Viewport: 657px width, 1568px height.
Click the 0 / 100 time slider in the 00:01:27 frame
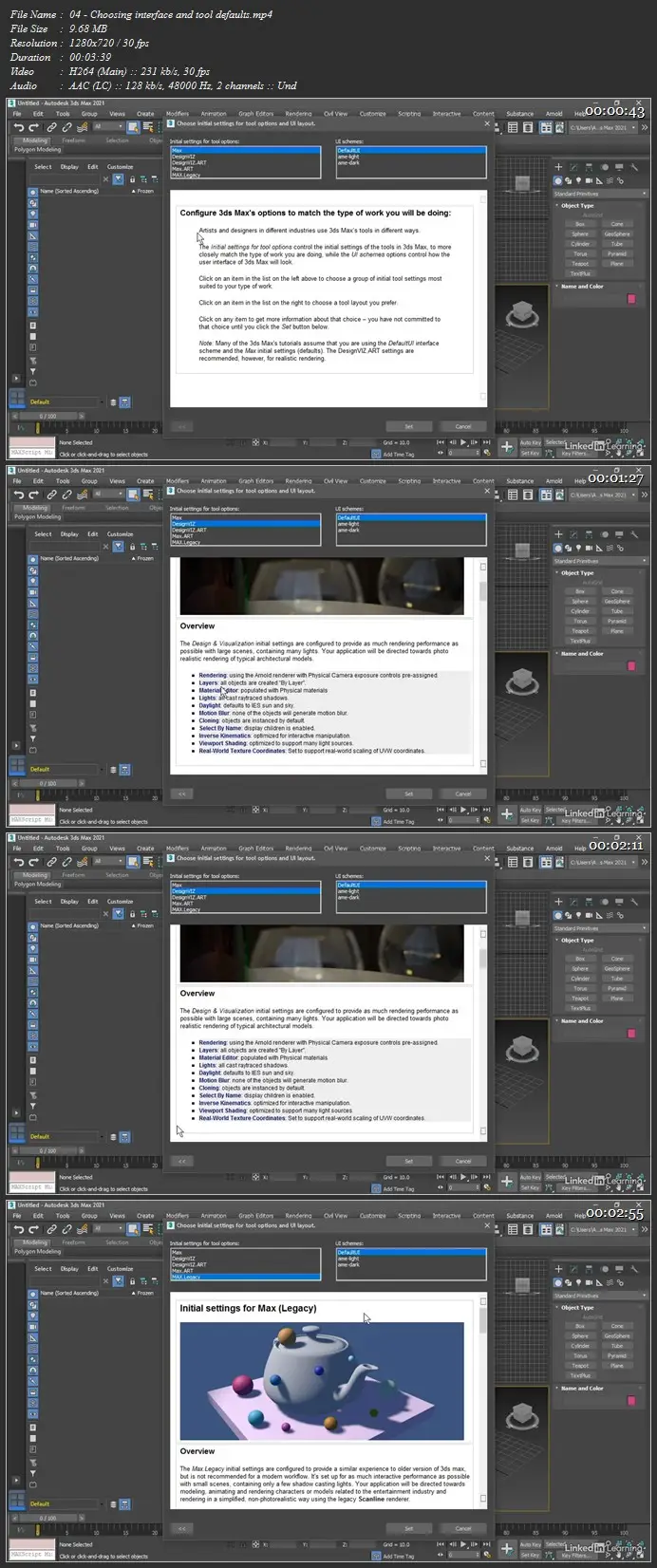[x=47, y=784]
